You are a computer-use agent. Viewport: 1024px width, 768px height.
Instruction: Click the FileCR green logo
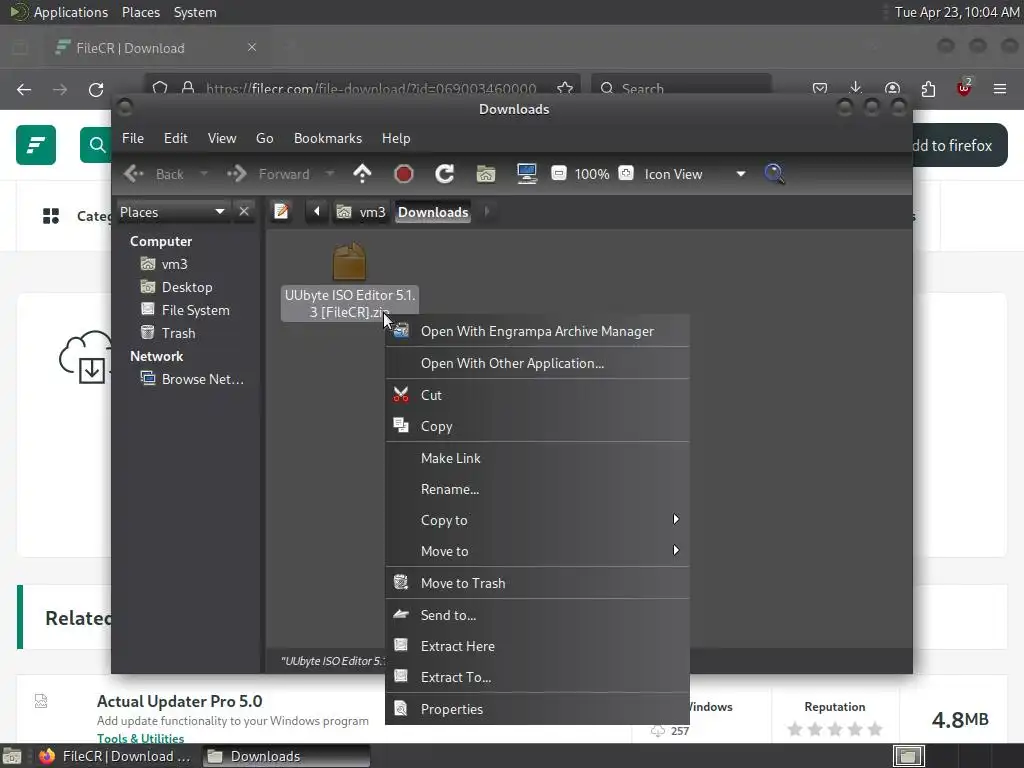(x=36, y=145)
